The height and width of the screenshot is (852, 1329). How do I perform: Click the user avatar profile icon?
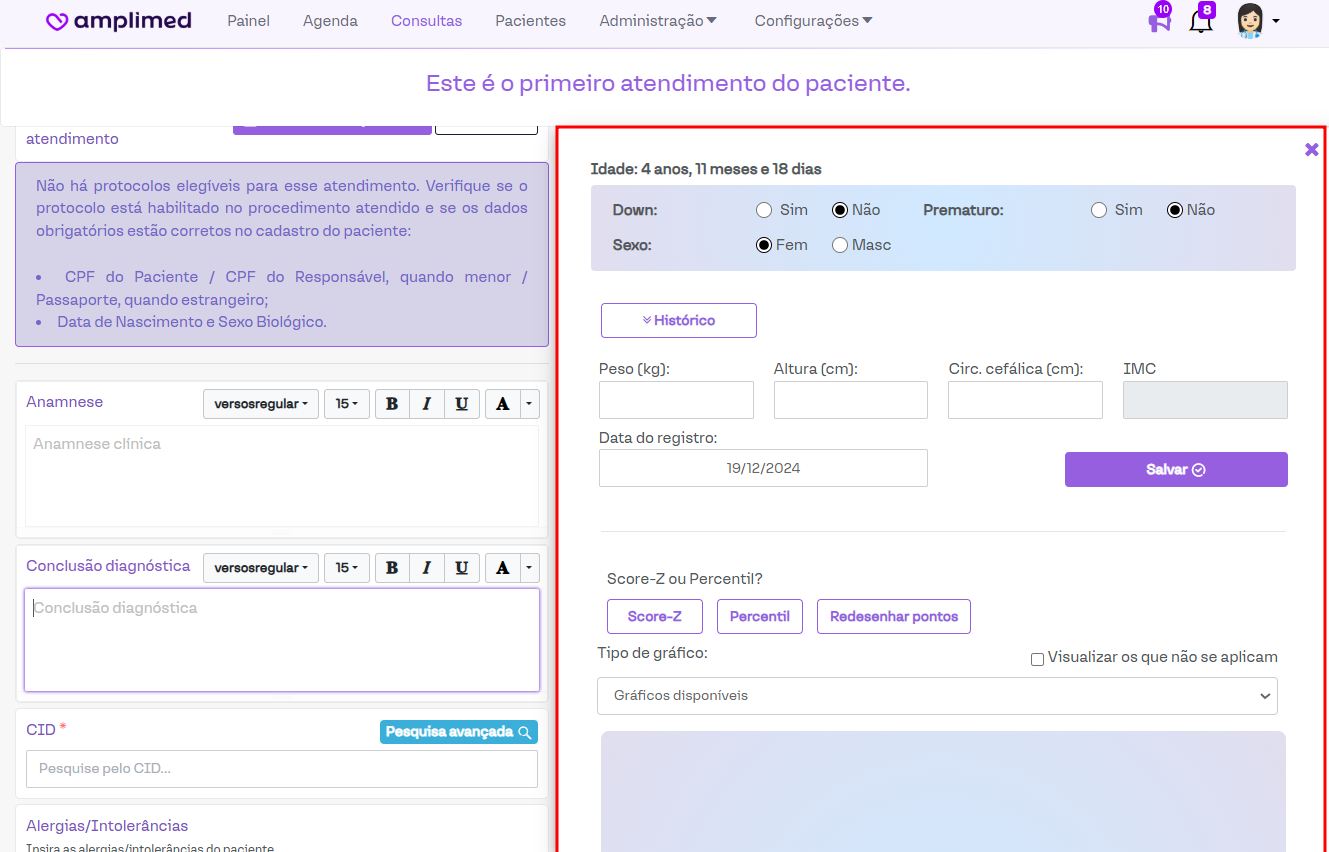pyautogui.click(x=1251, y=21)
